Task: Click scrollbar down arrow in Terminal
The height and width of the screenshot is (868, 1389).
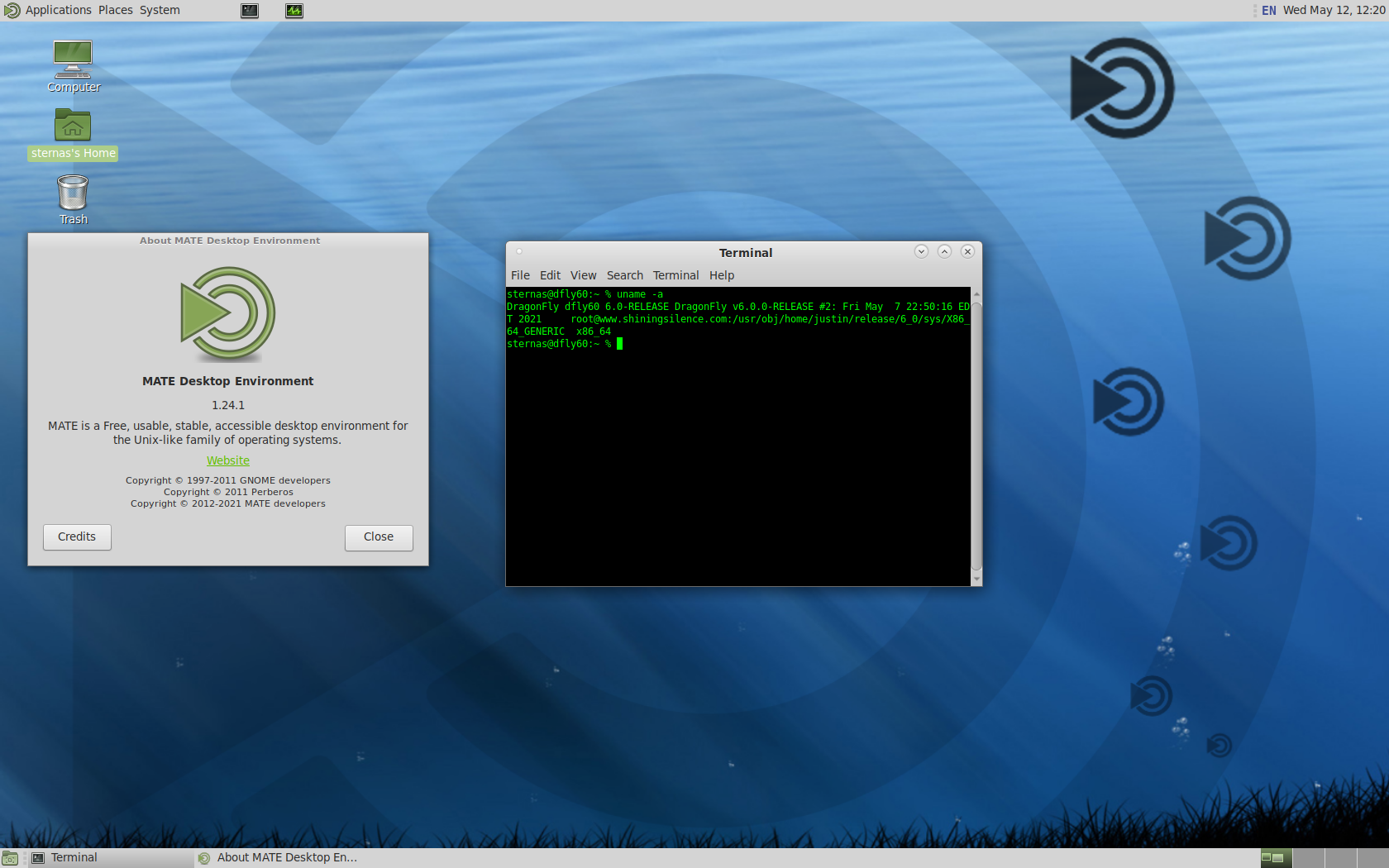Action: pos(976,579)
